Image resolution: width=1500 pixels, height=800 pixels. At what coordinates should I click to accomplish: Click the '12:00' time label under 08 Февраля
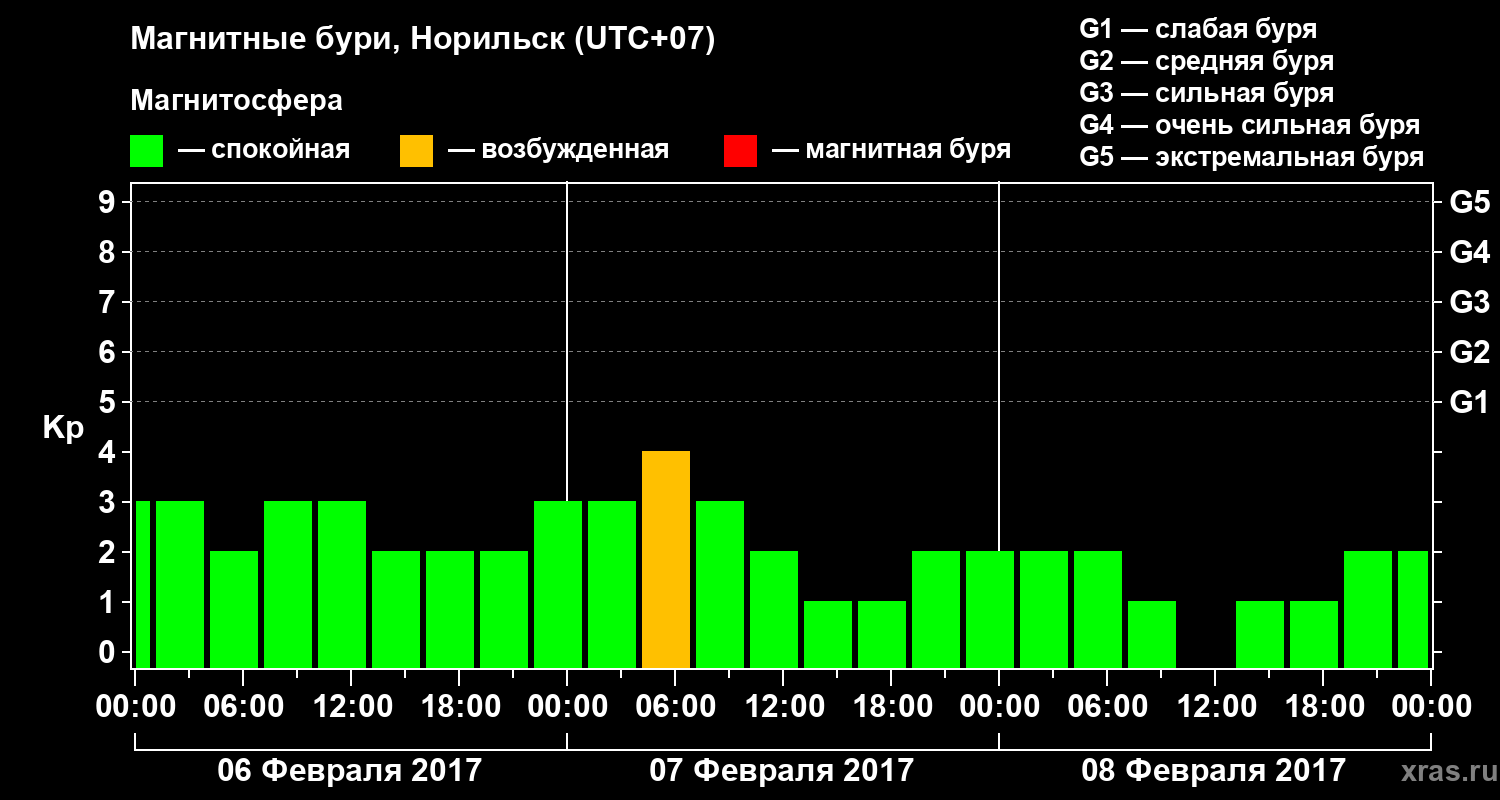(1215, 707)
